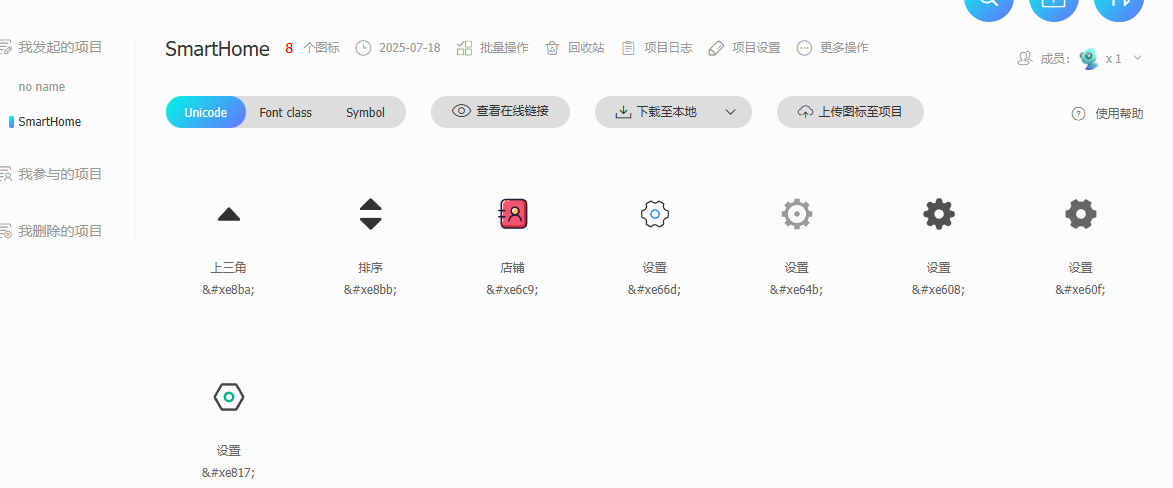The image size is (1173, 488).
Task: Click 查看在线链接 button
Action: point(500,112)
